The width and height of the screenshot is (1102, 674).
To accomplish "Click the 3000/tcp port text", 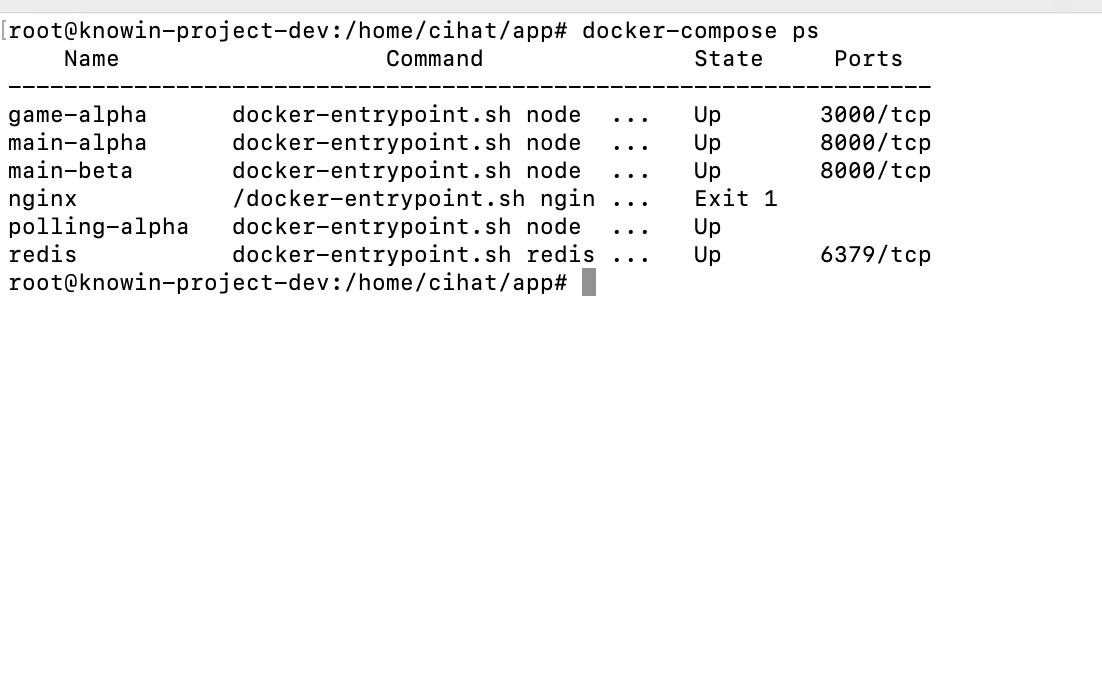I will click(x=875, y=115).
